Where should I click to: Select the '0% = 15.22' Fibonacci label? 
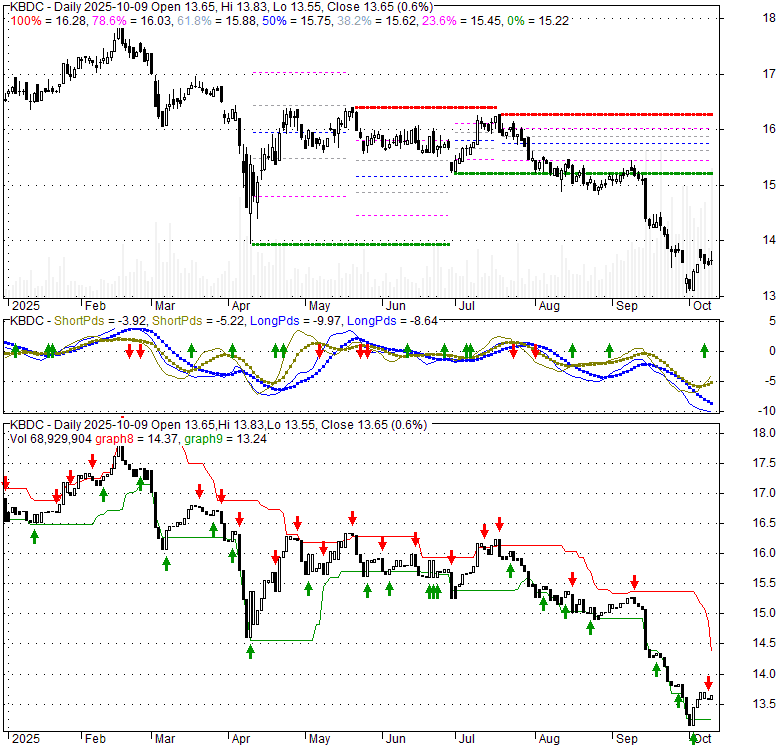click(x=538, y=21)
